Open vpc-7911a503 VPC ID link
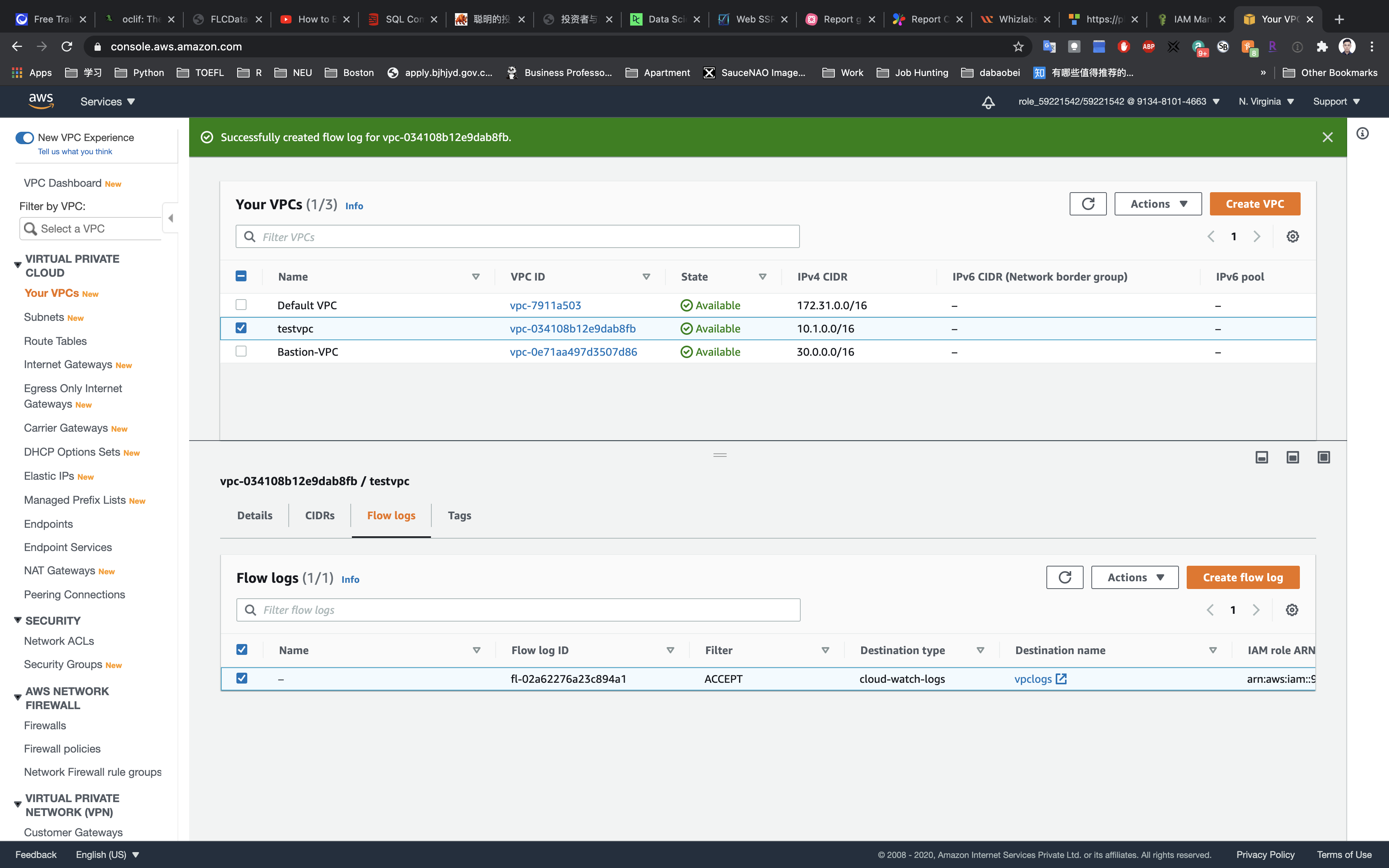 click(x=545, y=305)
